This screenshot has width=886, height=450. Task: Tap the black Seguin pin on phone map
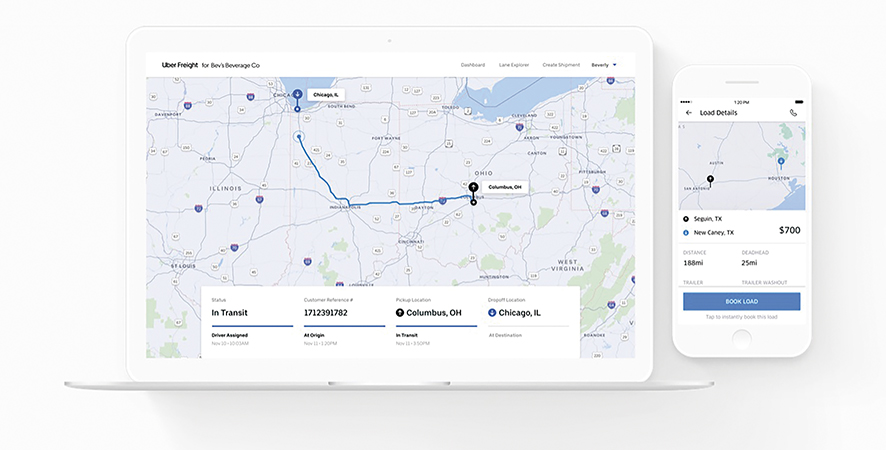coord(710,181)
